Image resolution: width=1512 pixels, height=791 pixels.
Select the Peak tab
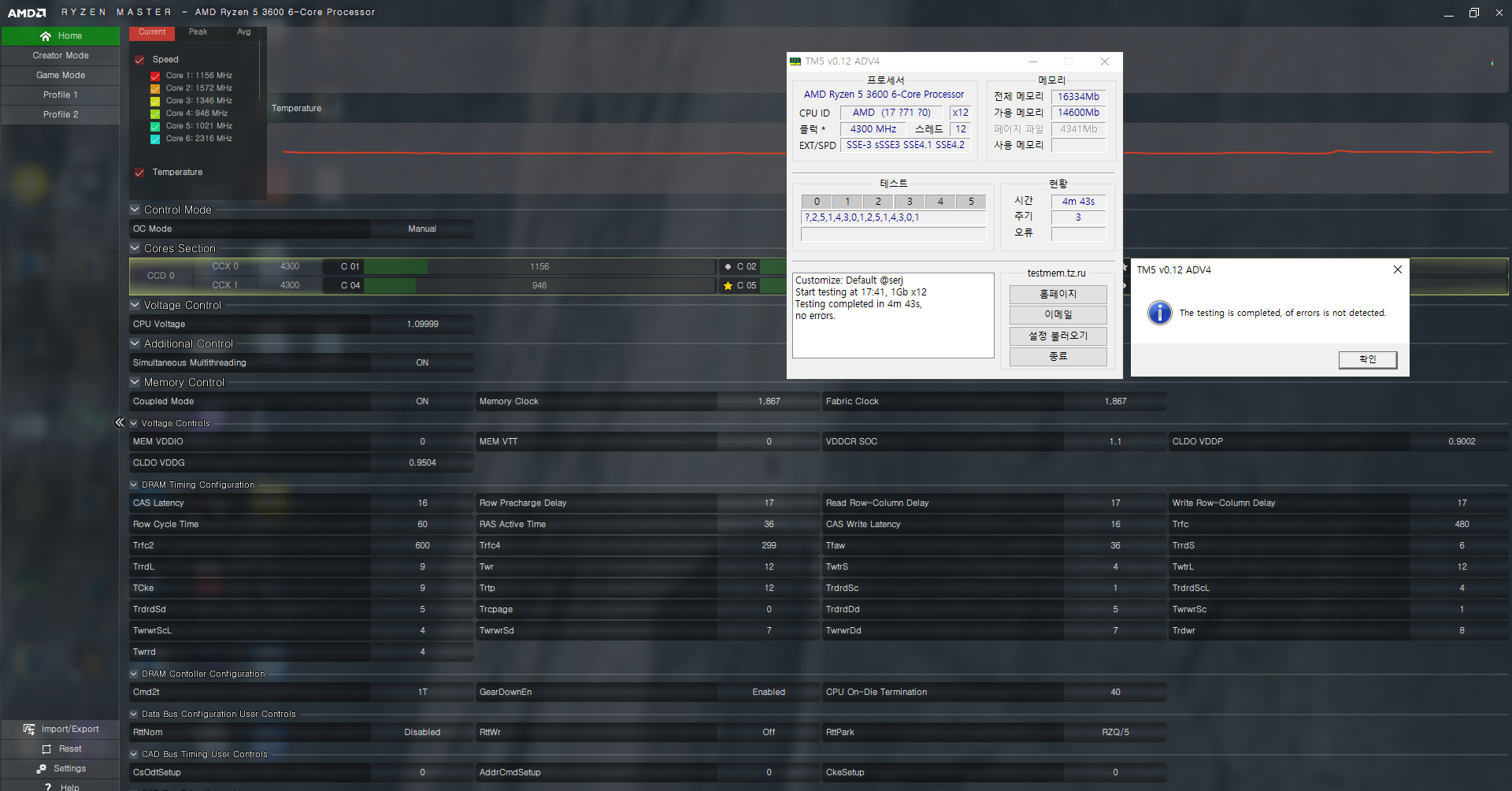(x=198, y=33)
